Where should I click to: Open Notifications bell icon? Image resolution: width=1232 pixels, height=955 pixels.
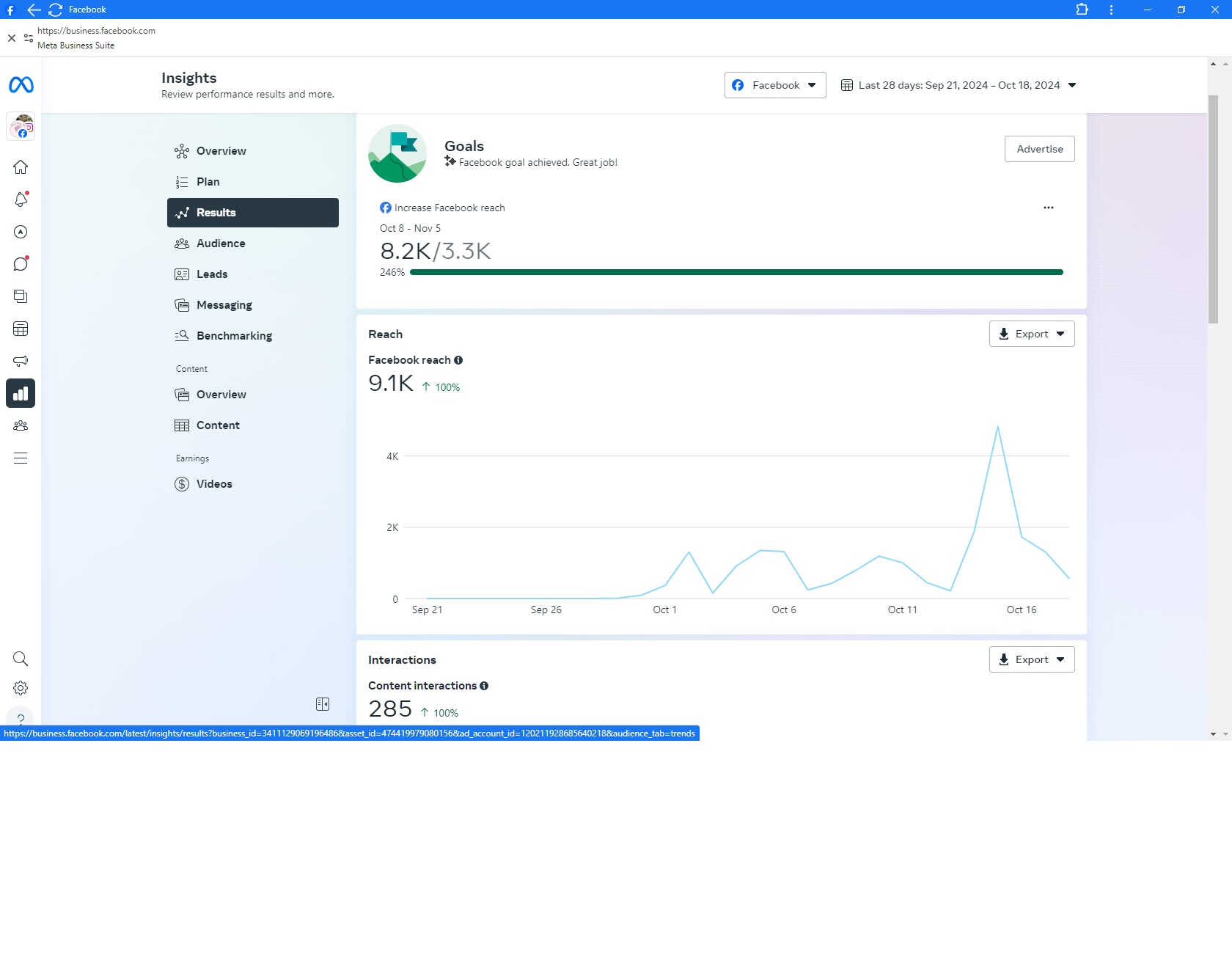pyautogui.click(x=21, y=200)
